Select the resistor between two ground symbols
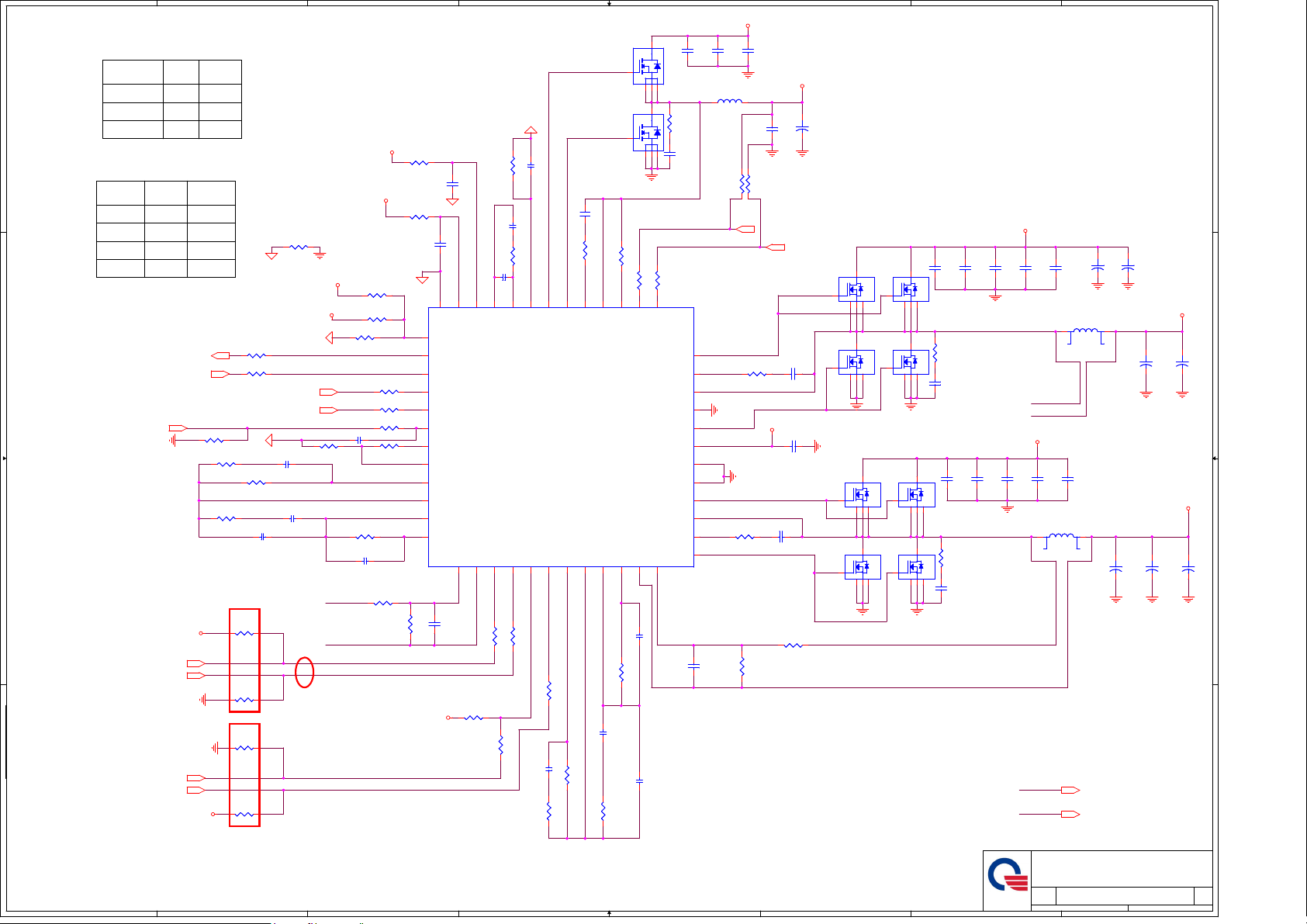Image resolution: width=1307 pixels, height=924 pixels. pyautogui.click(x=298, y=247)
